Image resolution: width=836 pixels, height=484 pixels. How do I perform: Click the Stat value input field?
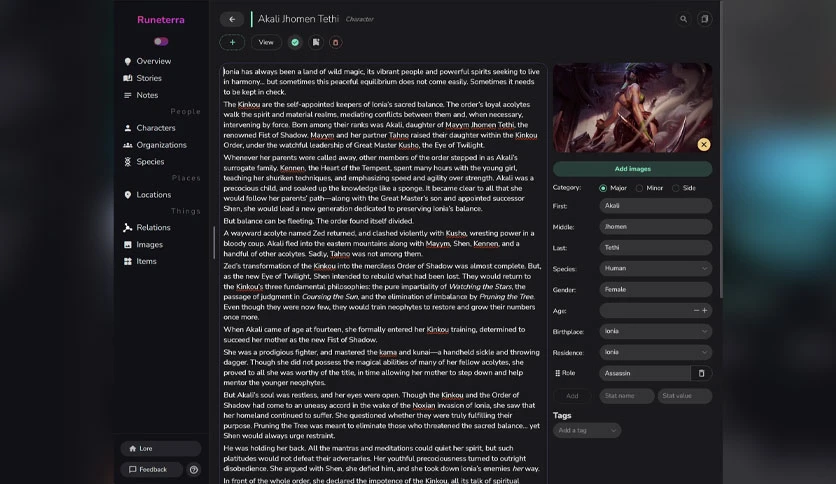684,396
